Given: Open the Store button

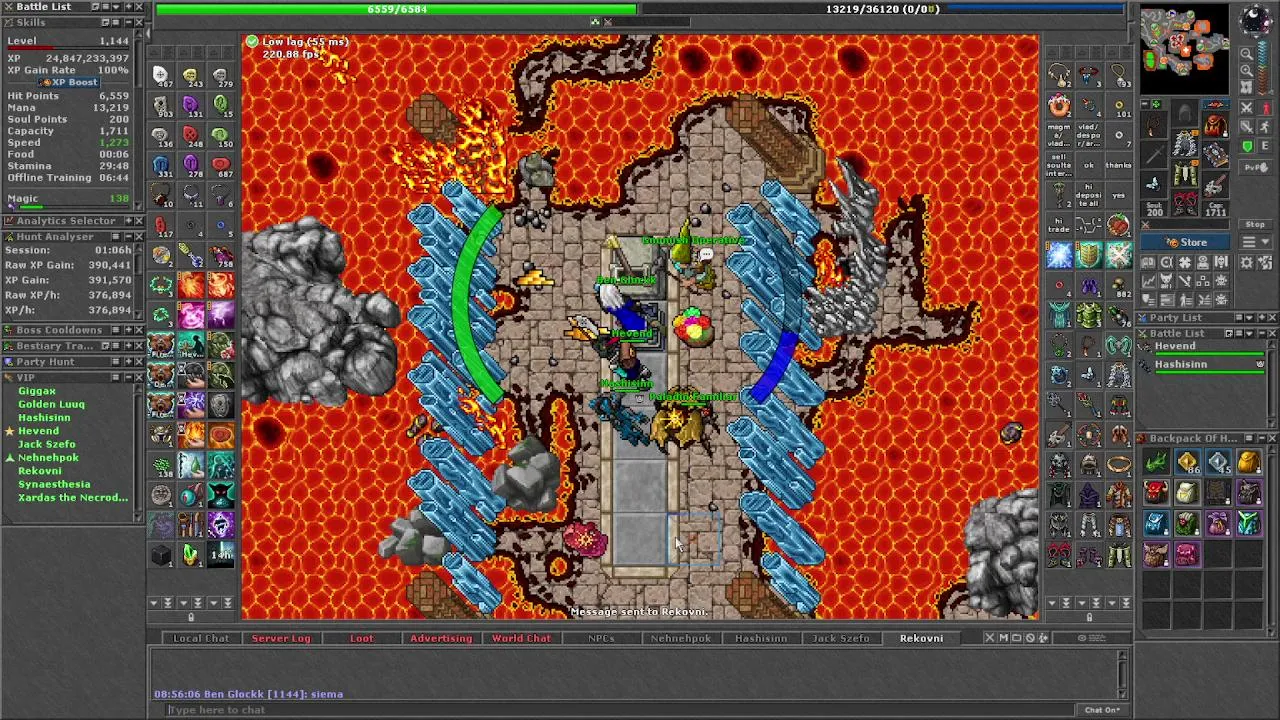Looking at the screenshot, I should tap(1188, 242).
